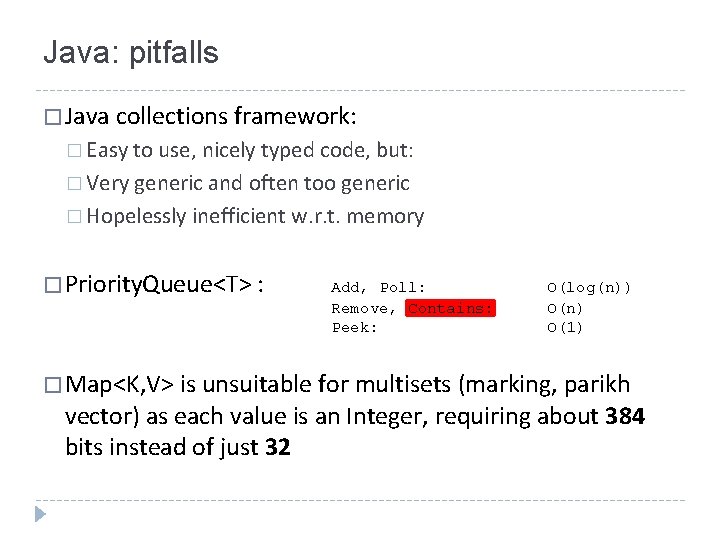The height and width of the screenshot is (540, 720).
Task: Click the "Add, Poll:" code text
Action: [x=378, y=288]
